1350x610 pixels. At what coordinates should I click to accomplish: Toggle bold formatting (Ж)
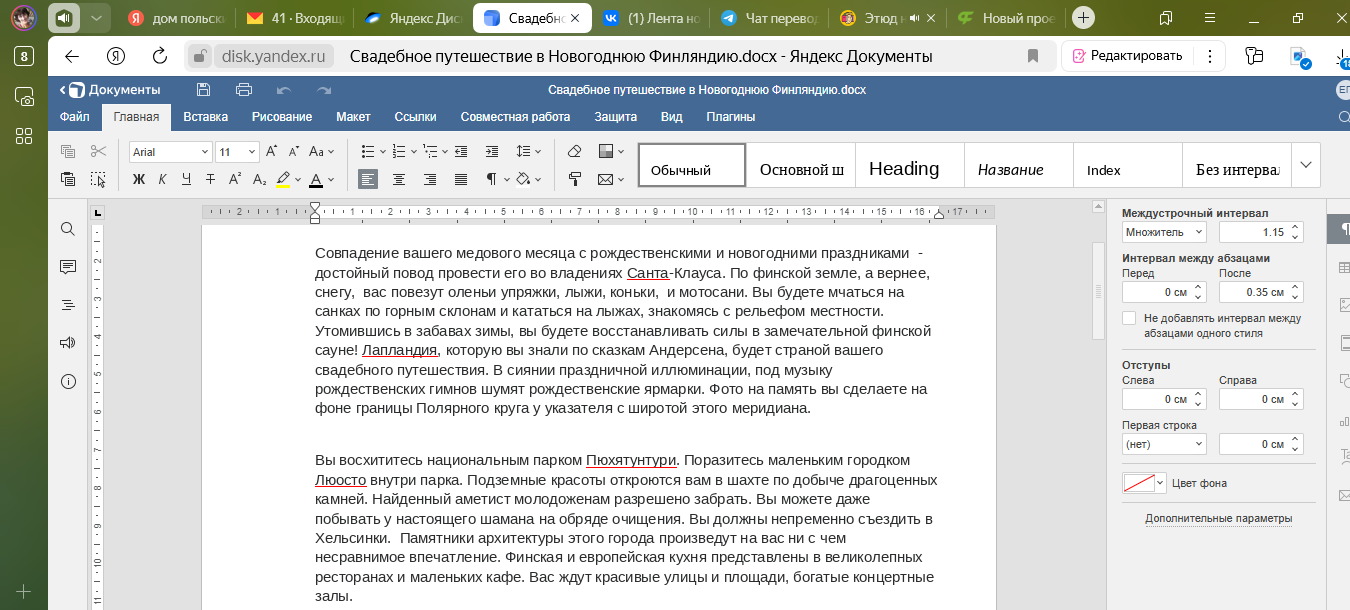[139, 180]
